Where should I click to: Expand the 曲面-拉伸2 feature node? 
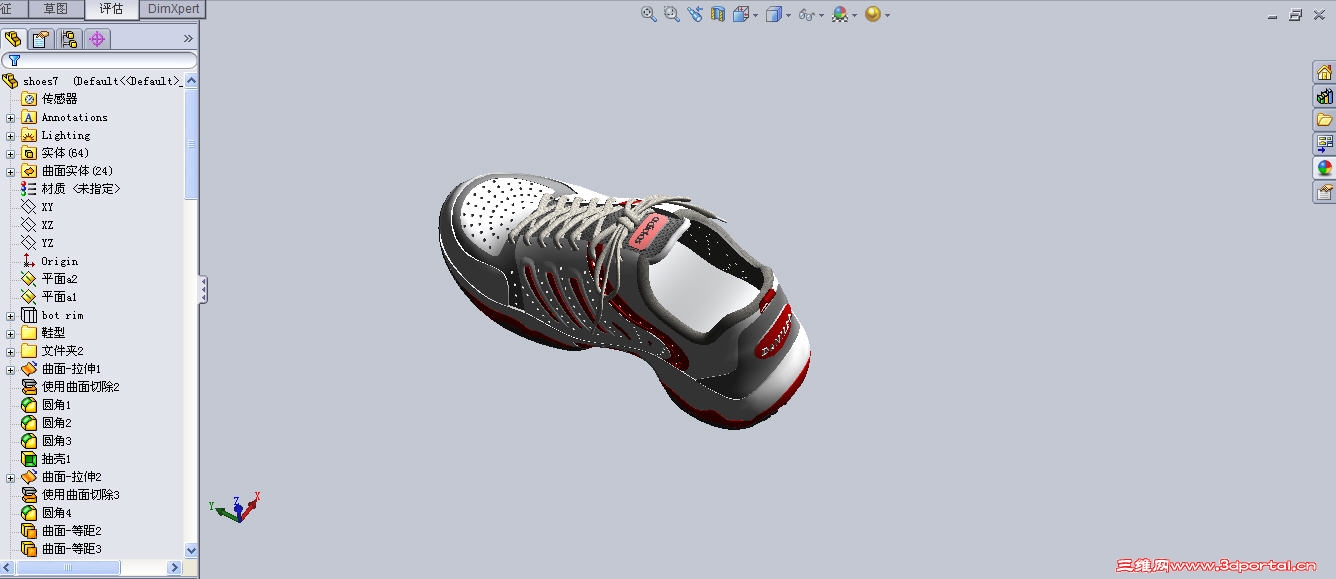[11, 477]
